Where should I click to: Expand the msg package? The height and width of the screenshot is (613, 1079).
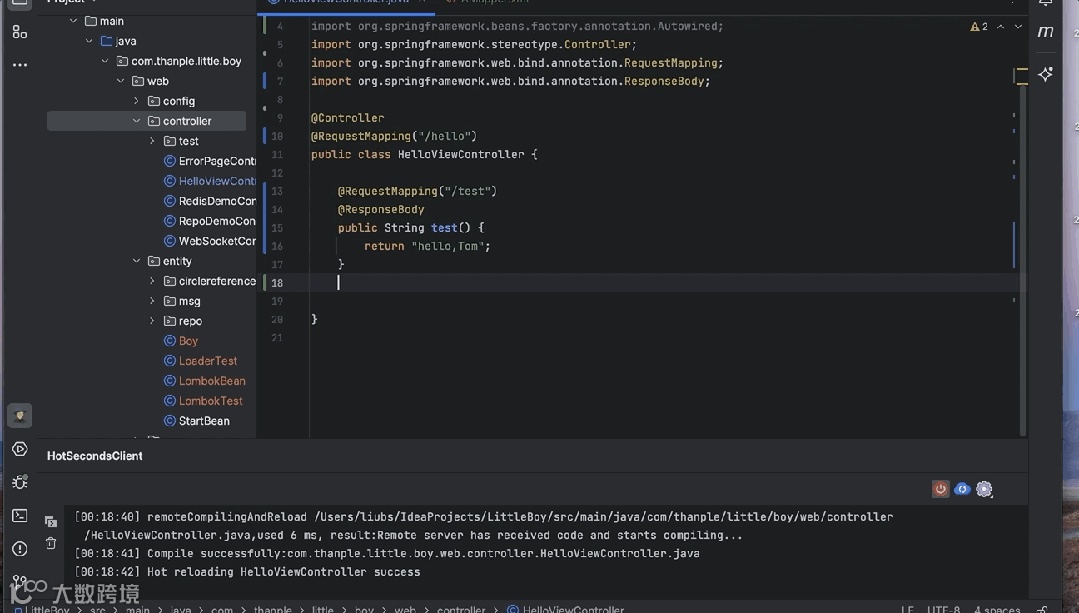(152, 301)
